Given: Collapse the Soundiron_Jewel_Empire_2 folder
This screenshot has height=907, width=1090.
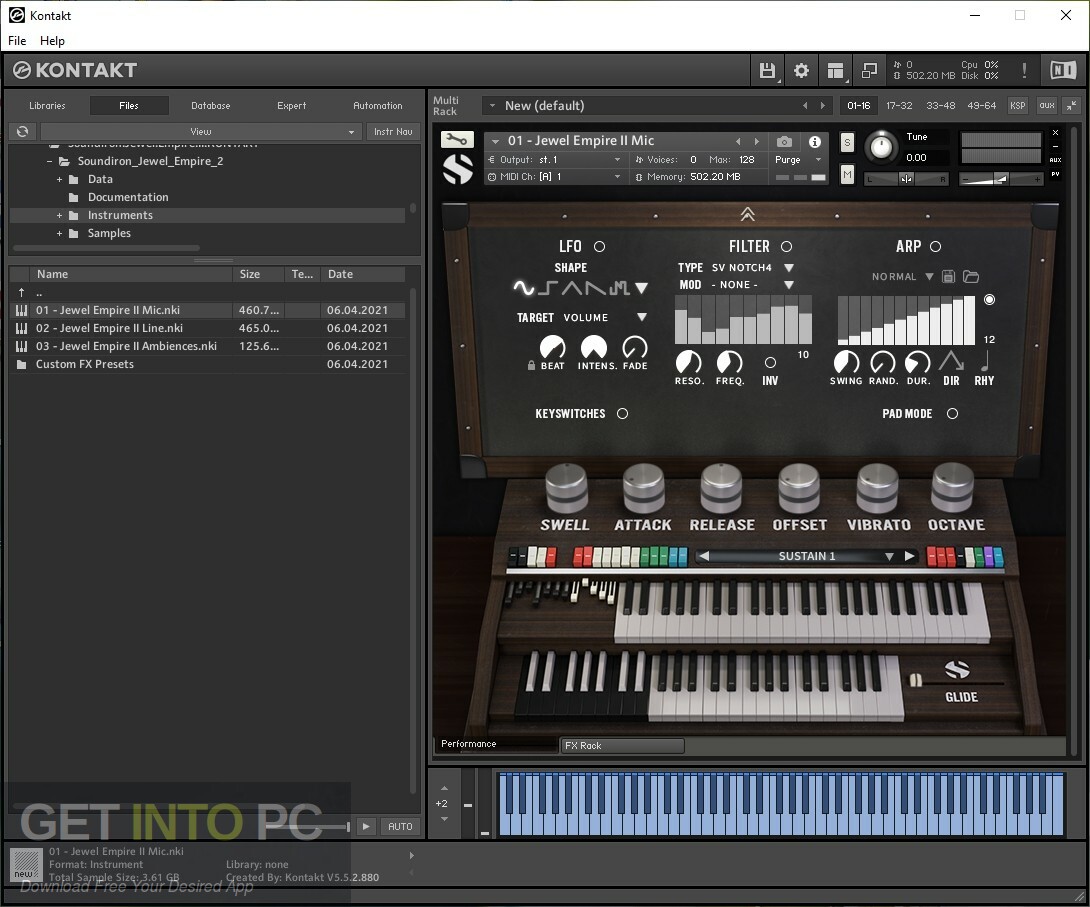Looking at the screenshot, I should pos(49,161).
